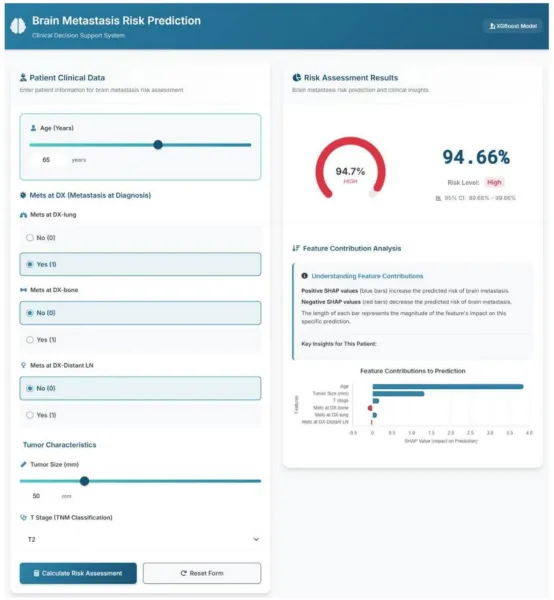The width and height of the screenshot is (554, 600).
Task: Click the icon beside Mets at DX-Distant LN
Action: pos(23,365)
